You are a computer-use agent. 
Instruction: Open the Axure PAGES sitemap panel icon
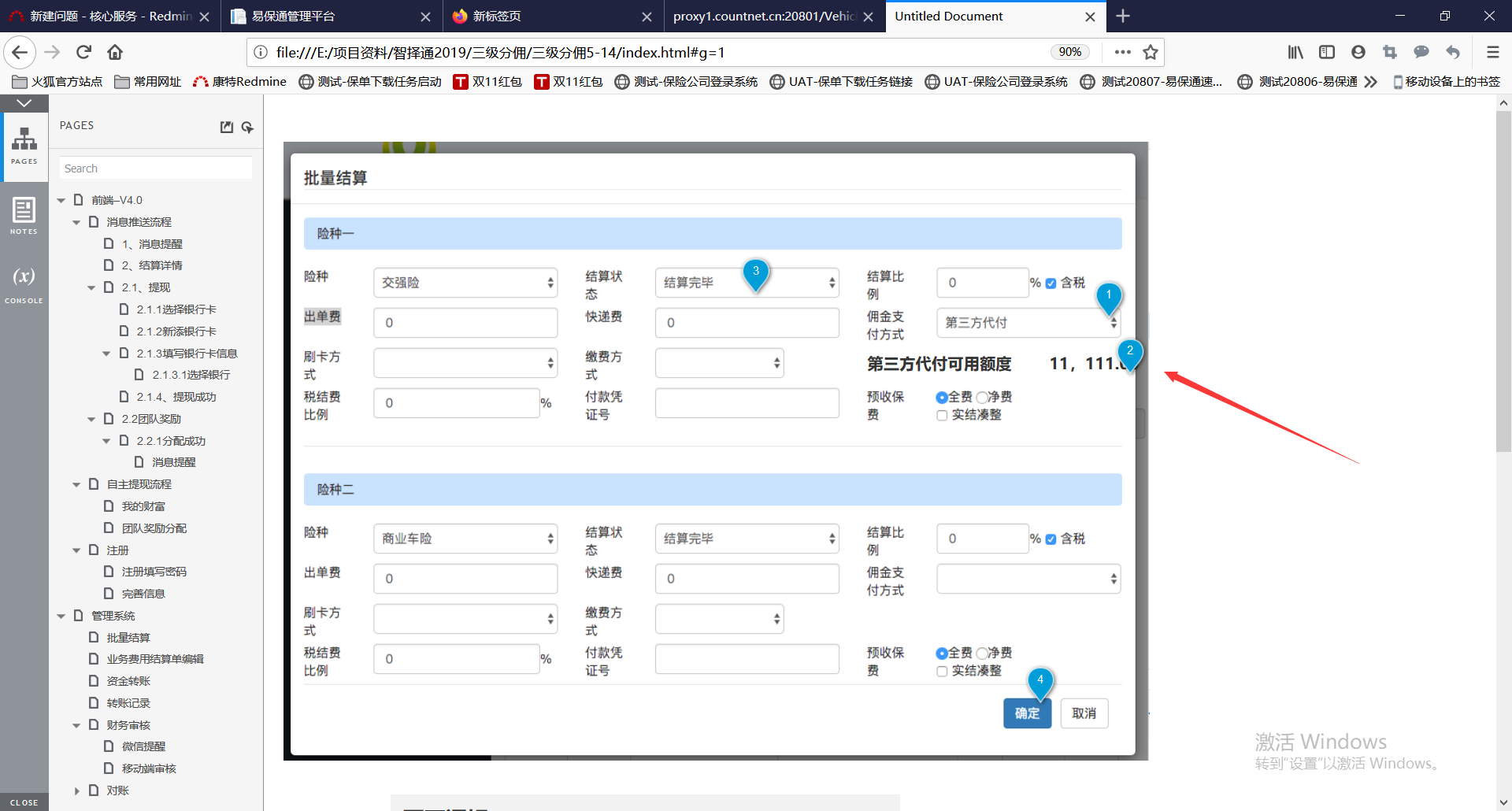point(24,145)
